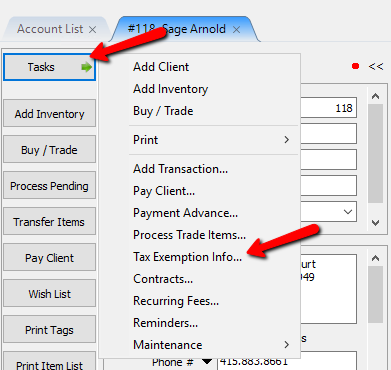Image resolution: width=391 pixels, height=370 pixels.
Task: Click the upper scrollbar down arrow
Action: tap(376, 222)
